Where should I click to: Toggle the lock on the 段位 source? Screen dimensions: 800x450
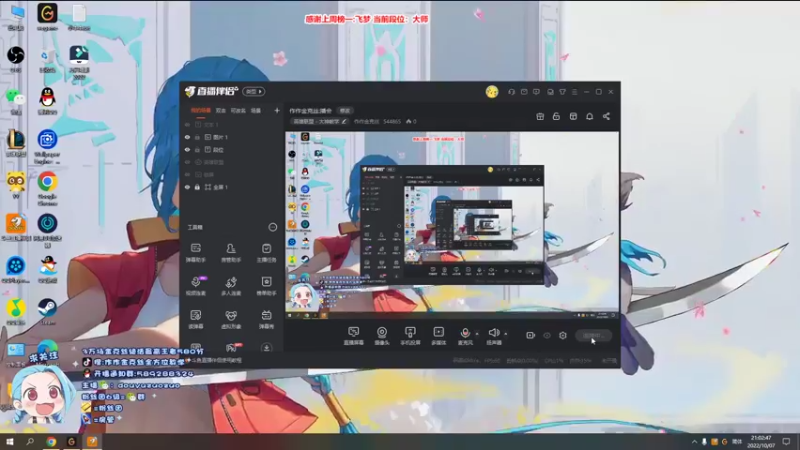[x=197, y=150]
